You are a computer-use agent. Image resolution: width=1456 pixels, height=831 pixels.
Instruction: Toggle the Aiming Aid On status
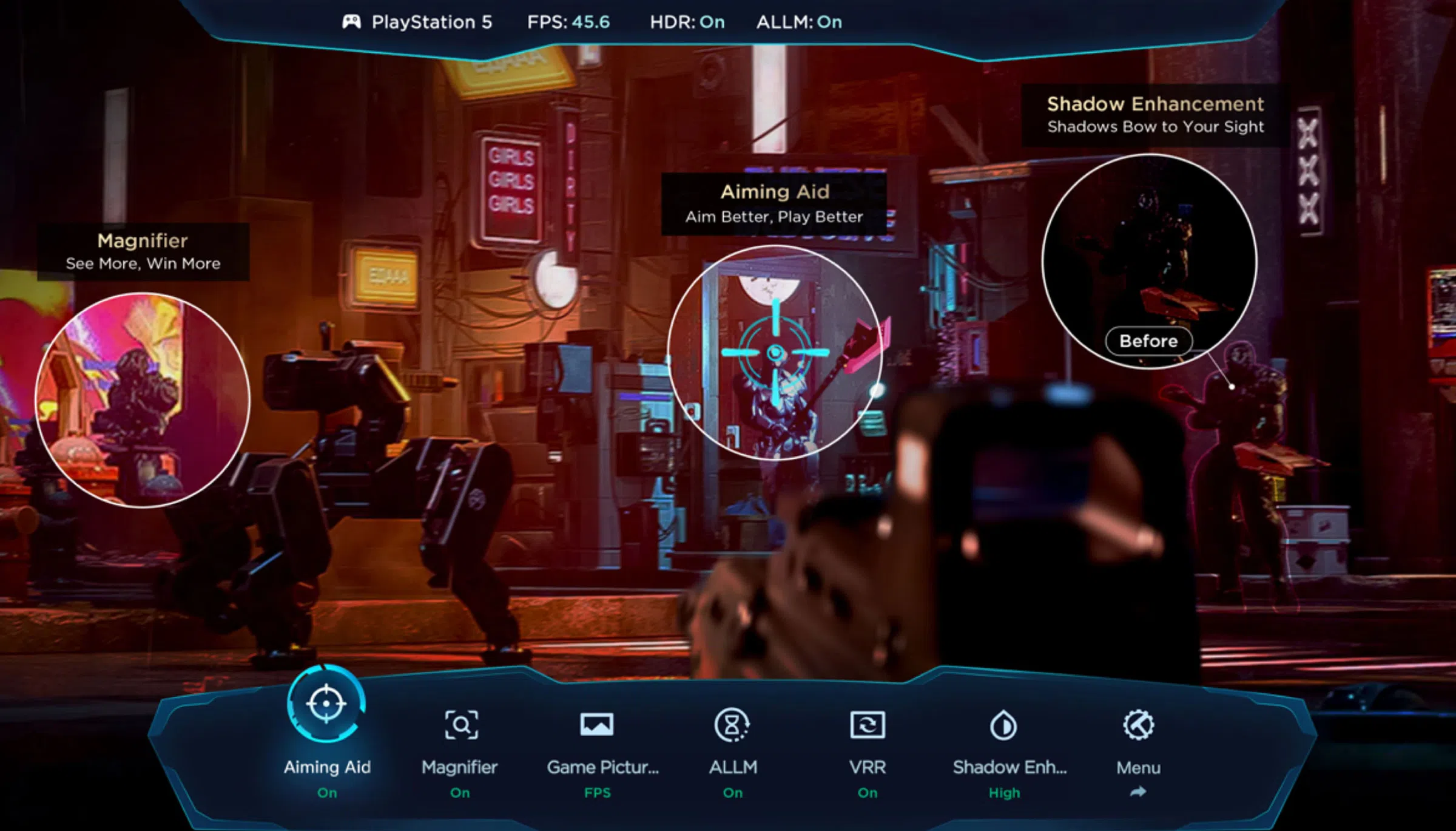(327, 793)
